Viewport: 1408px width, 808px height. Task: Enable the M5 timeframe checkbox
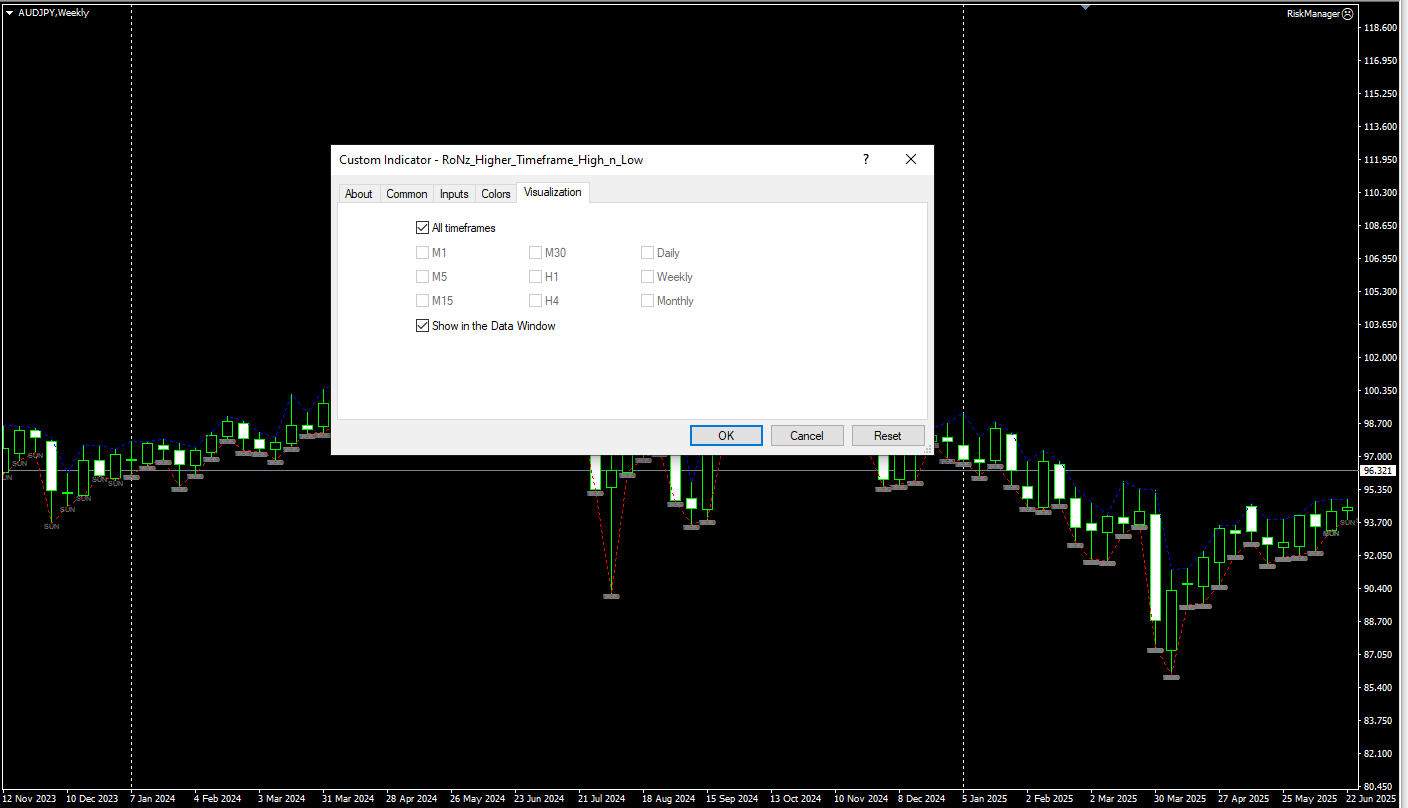(422, 276)
